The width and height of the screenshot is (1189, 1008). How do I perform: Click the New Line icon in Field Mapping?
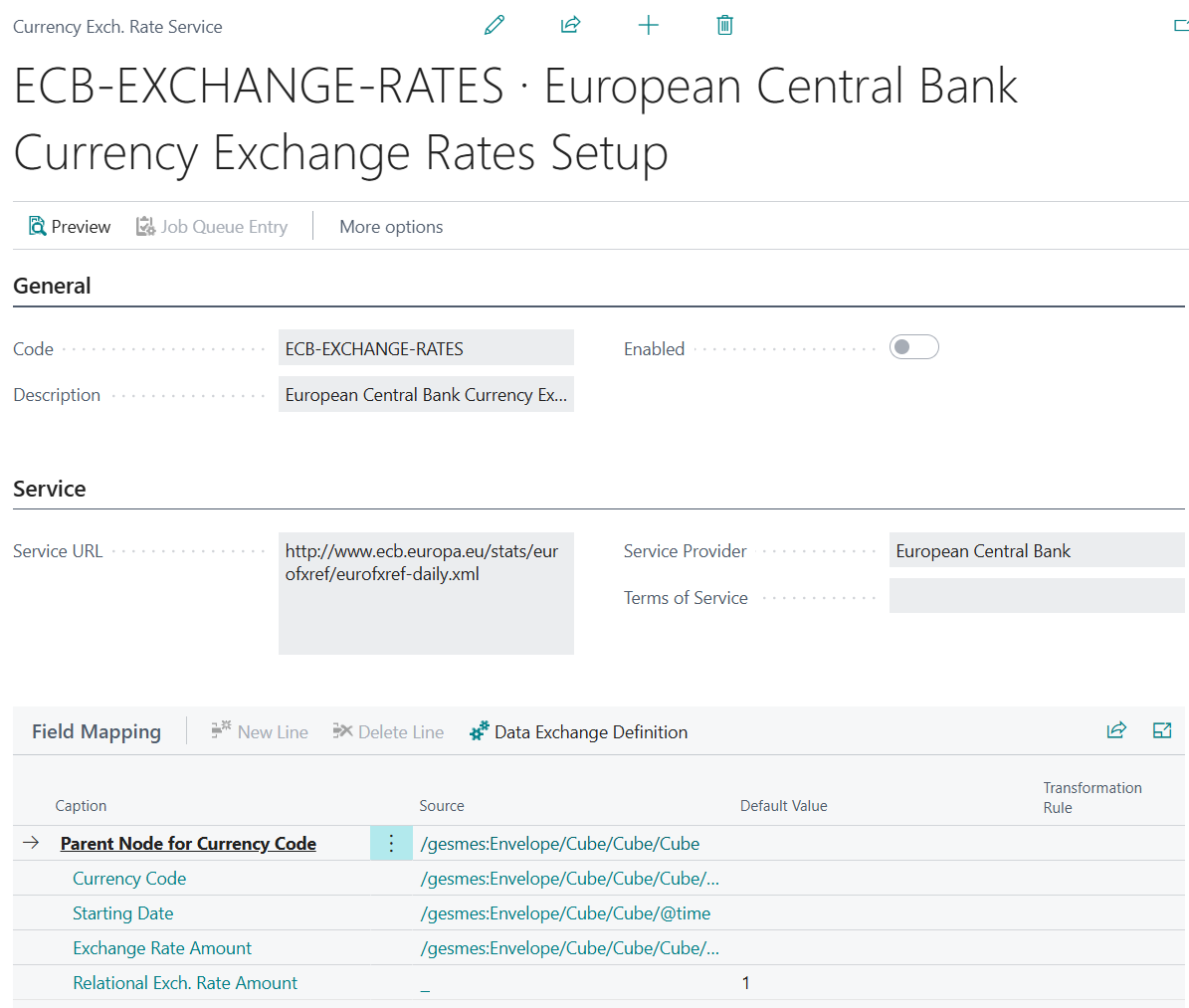coord(218,730)
